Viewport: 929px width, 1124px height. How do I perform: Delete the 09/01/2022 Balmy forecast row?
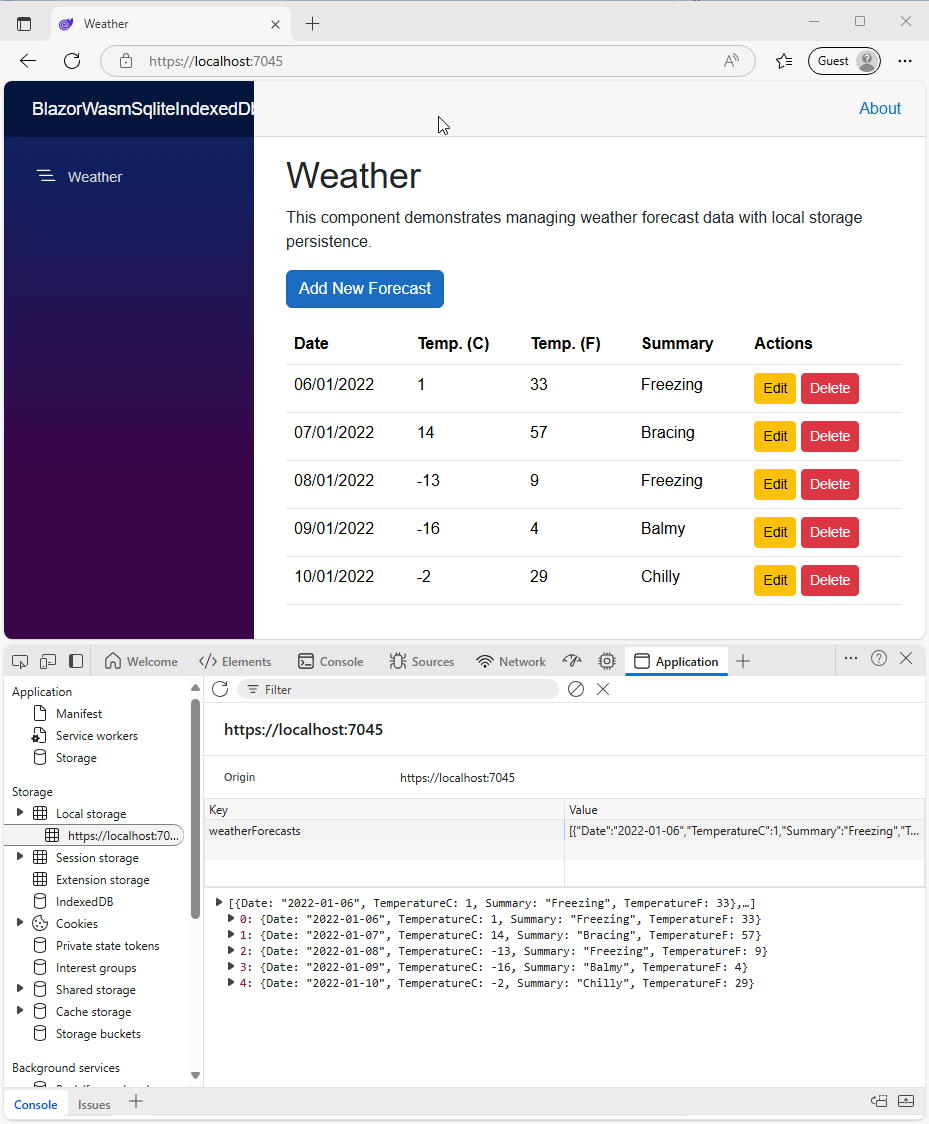829,532
